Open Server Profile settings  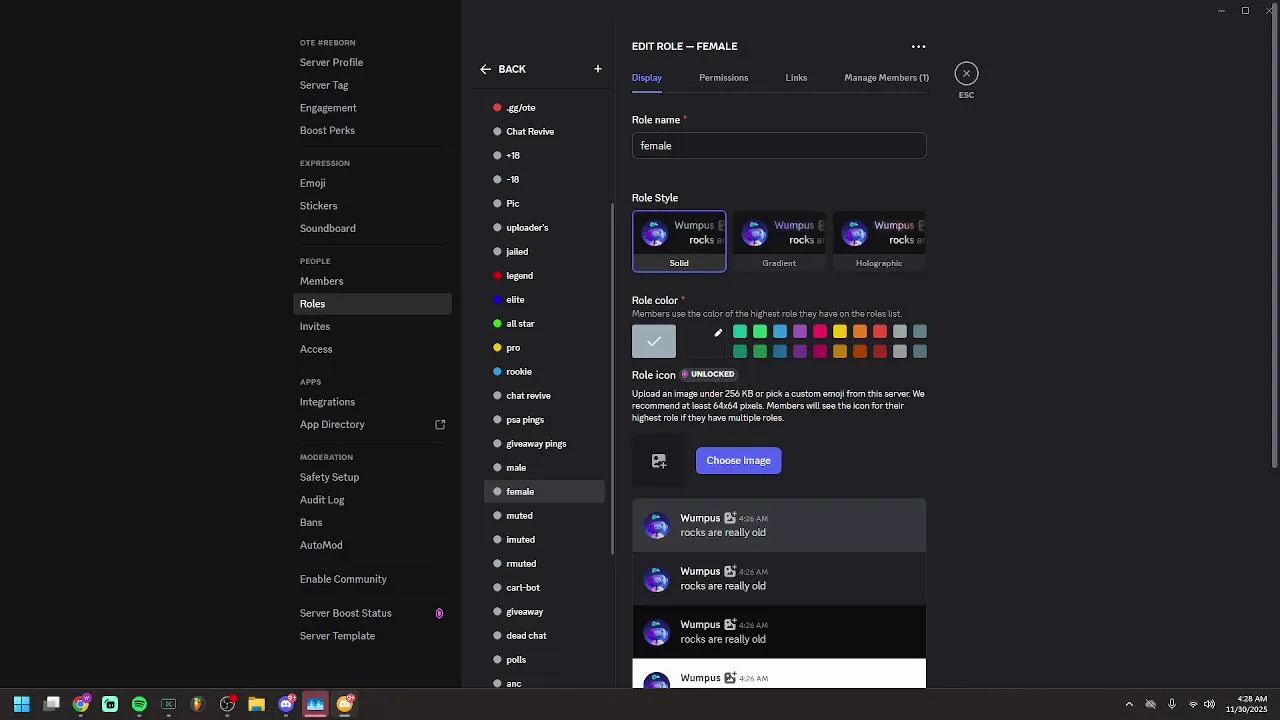pos(331,62)
